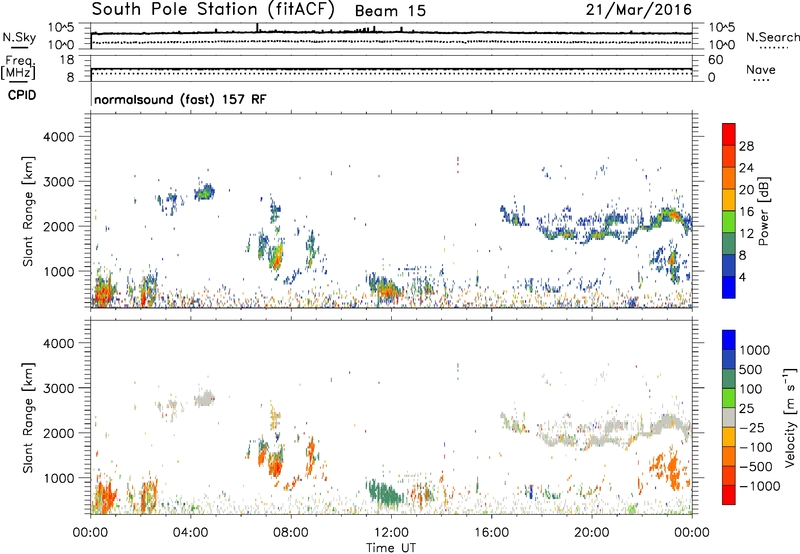This screenshot has width=800, height=554.
Task: Click the red top segment of Power color bar
Action: point(729,134)
